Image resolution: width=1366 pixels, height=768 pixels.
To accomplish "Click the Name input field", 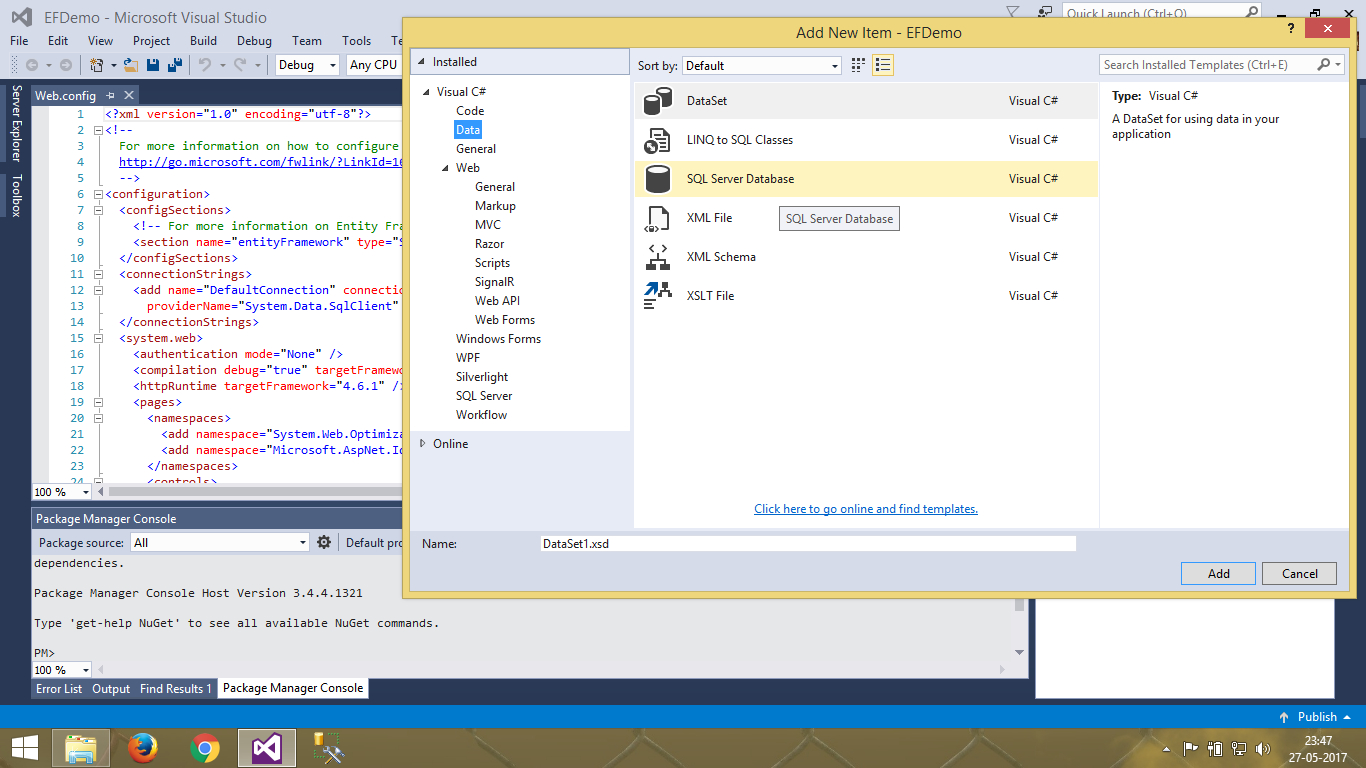I will (808, 544).
